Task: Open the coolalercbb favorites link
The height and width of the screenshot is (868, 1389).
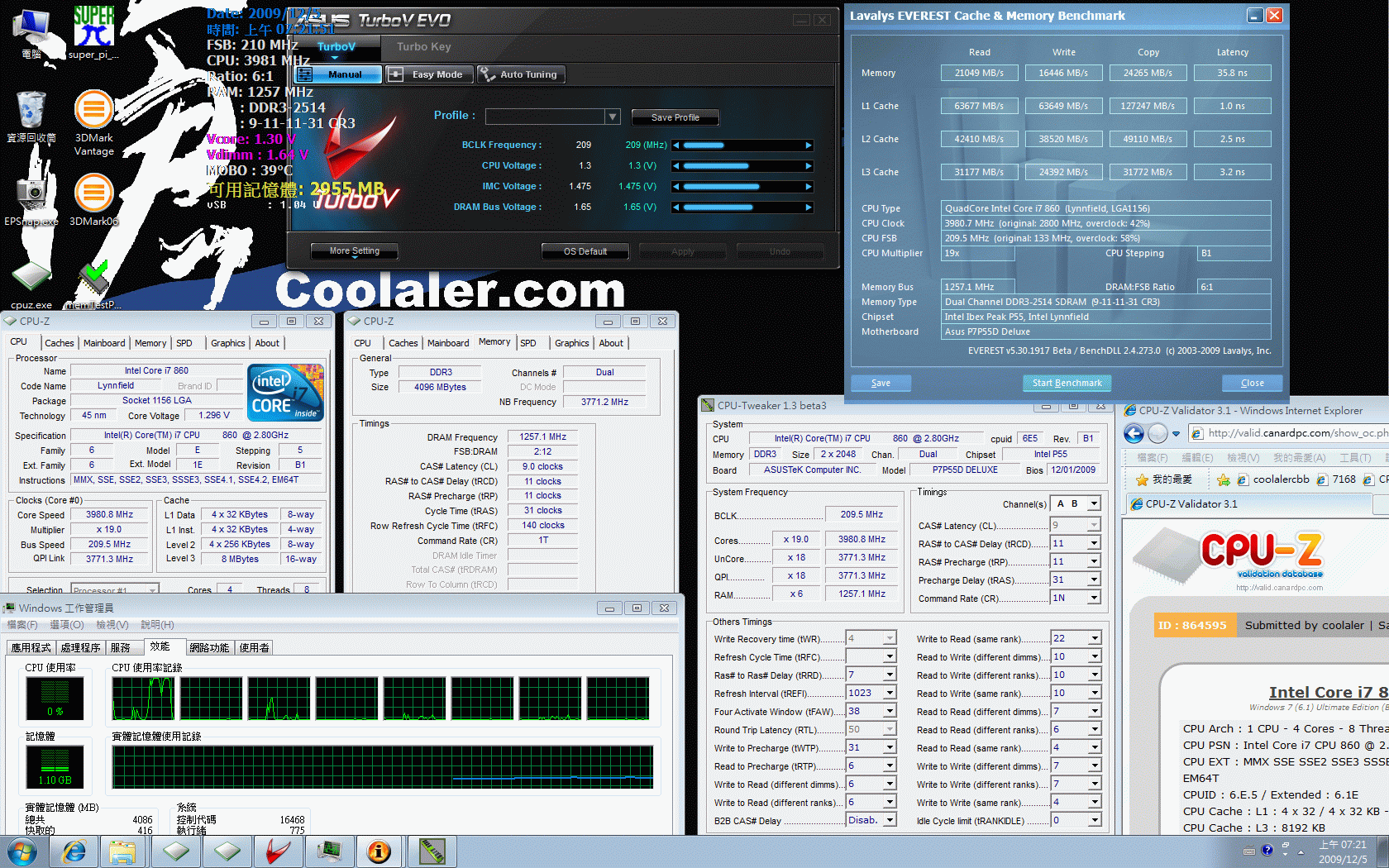Action: point(1273,479)
